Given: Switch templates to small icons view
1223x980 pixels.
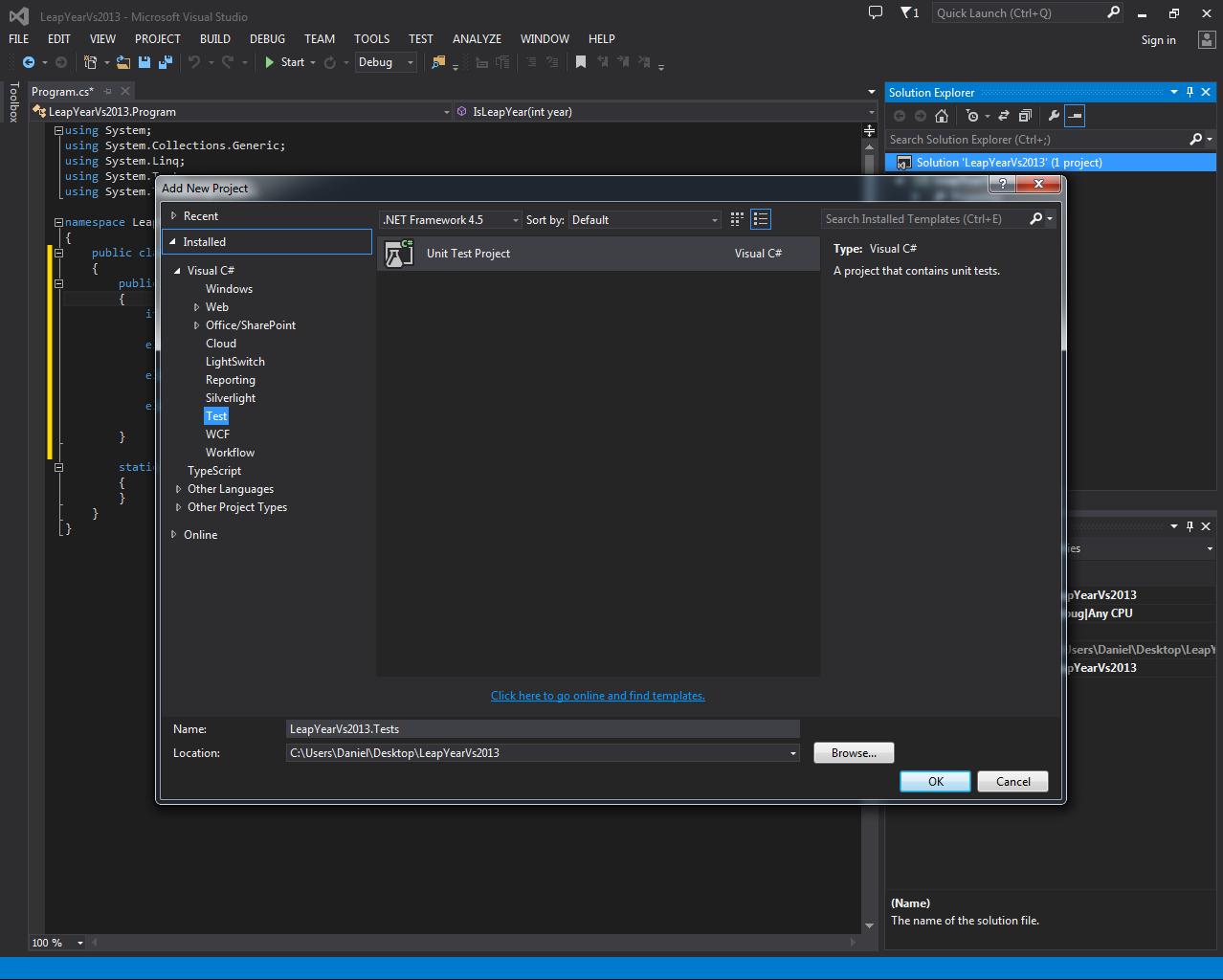Looking at the screenshot, I should (737, 219).
